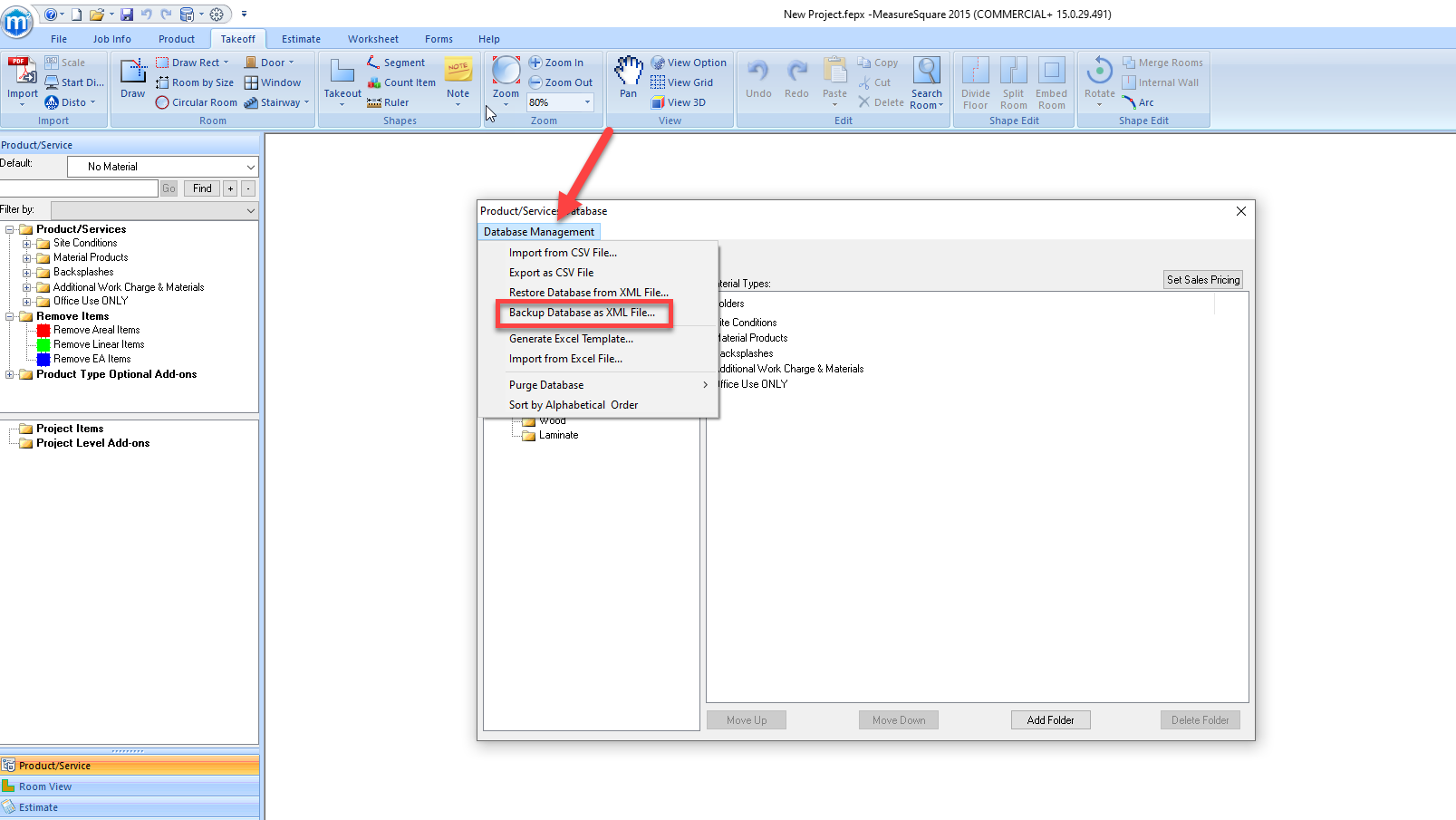Open View Option settings
Screen dimensions: 1456x820
(x=689, y=63)
